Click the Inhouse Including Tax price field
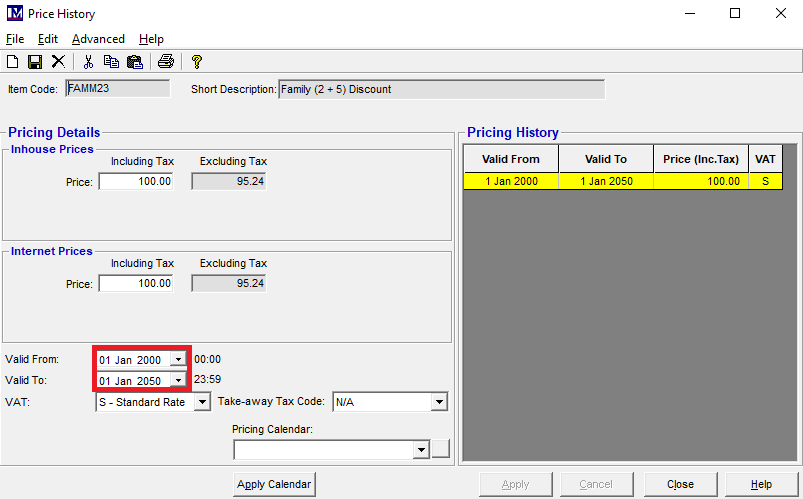Screen dimensions: 803x499 pos(136,181)
